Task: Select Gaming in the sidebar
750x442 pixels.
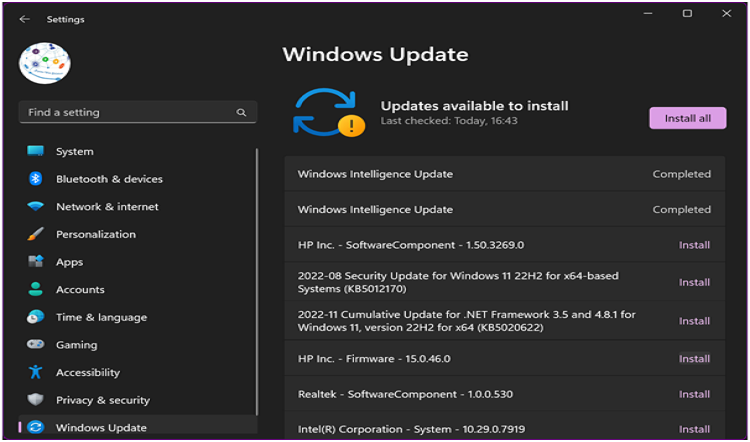Action: [x=76, y=345]
